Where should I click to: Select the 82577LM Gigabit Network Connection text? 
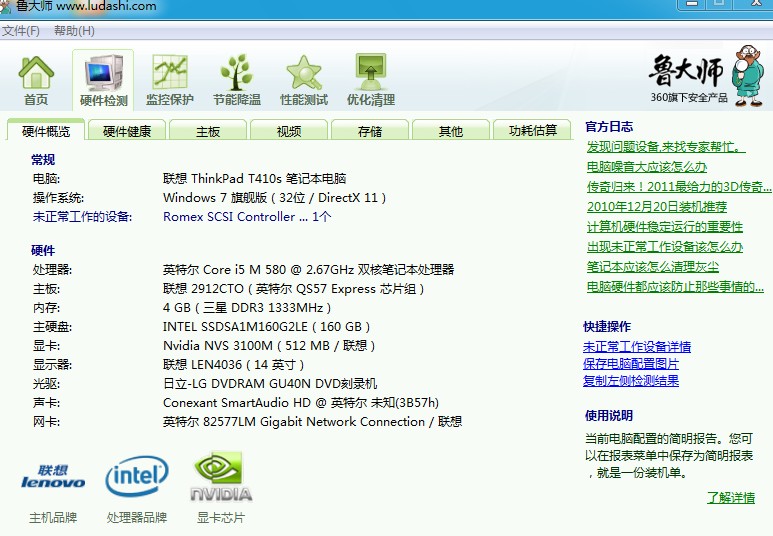pos(313,422)
